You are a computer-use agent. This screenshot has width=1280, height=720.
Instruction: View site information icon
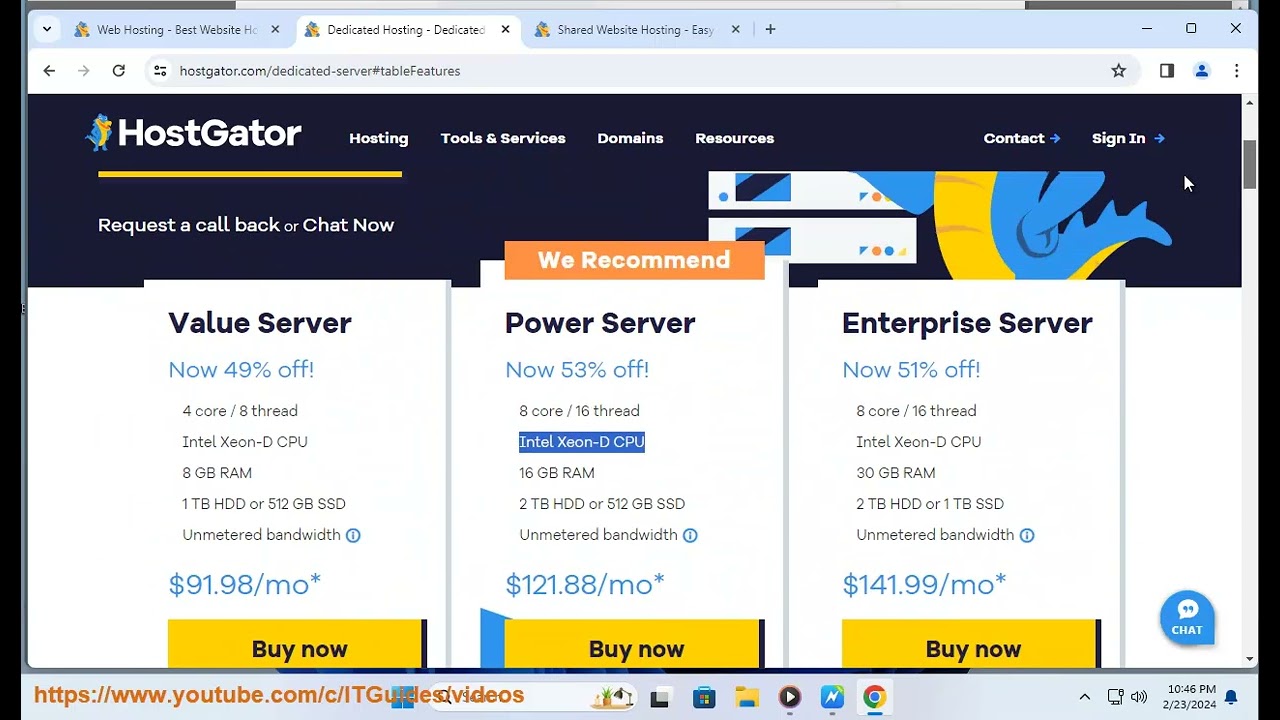point(160,71)
